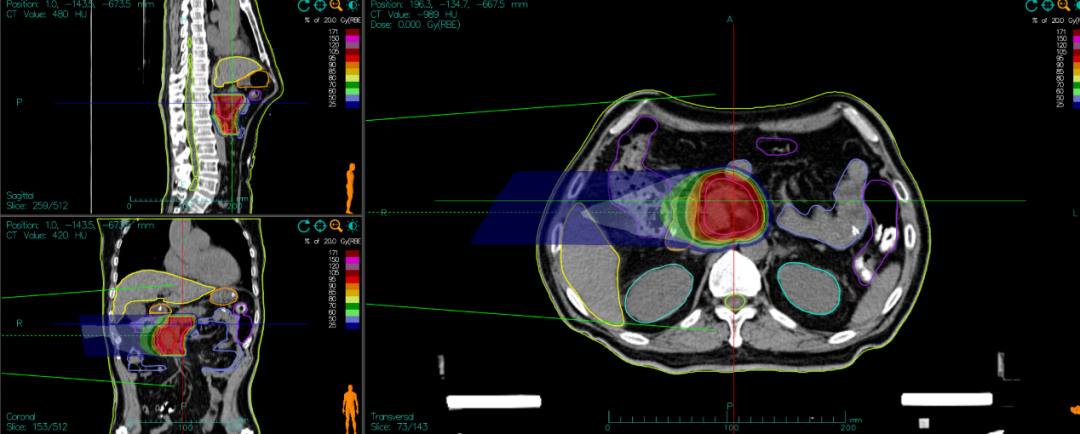Click the crosshair center icon in coronal panel
Viewport: 1080px width, 434px height.
coord(319,226)
